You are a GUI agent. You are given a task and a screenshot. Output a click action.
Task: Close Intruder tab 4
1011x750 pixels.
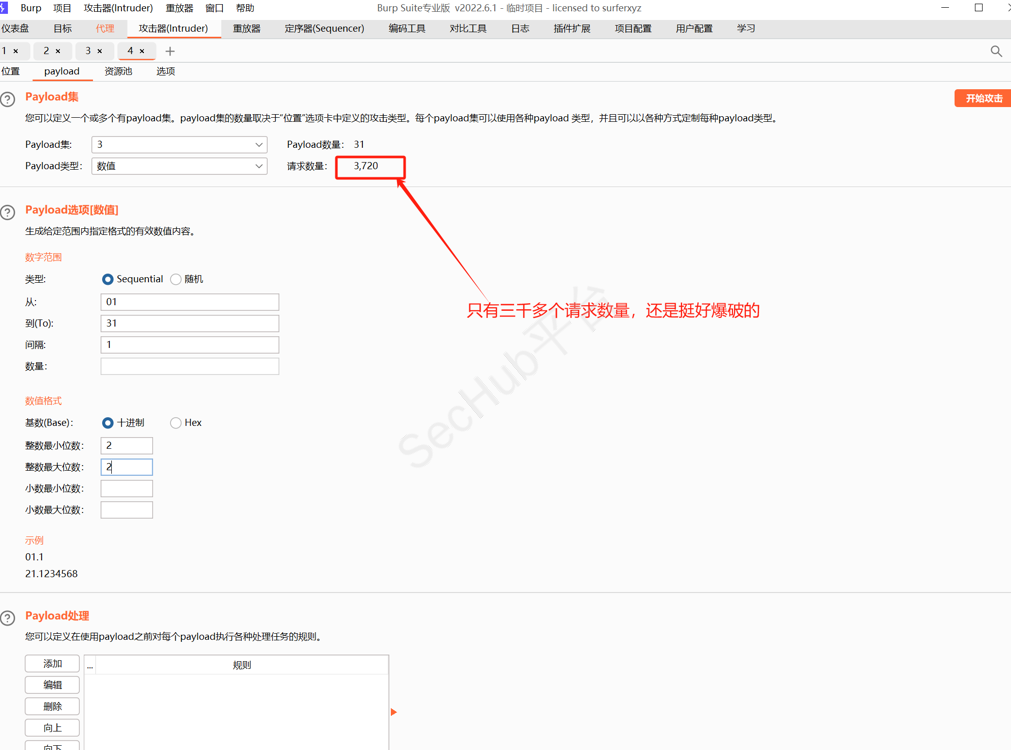[142, 51]
